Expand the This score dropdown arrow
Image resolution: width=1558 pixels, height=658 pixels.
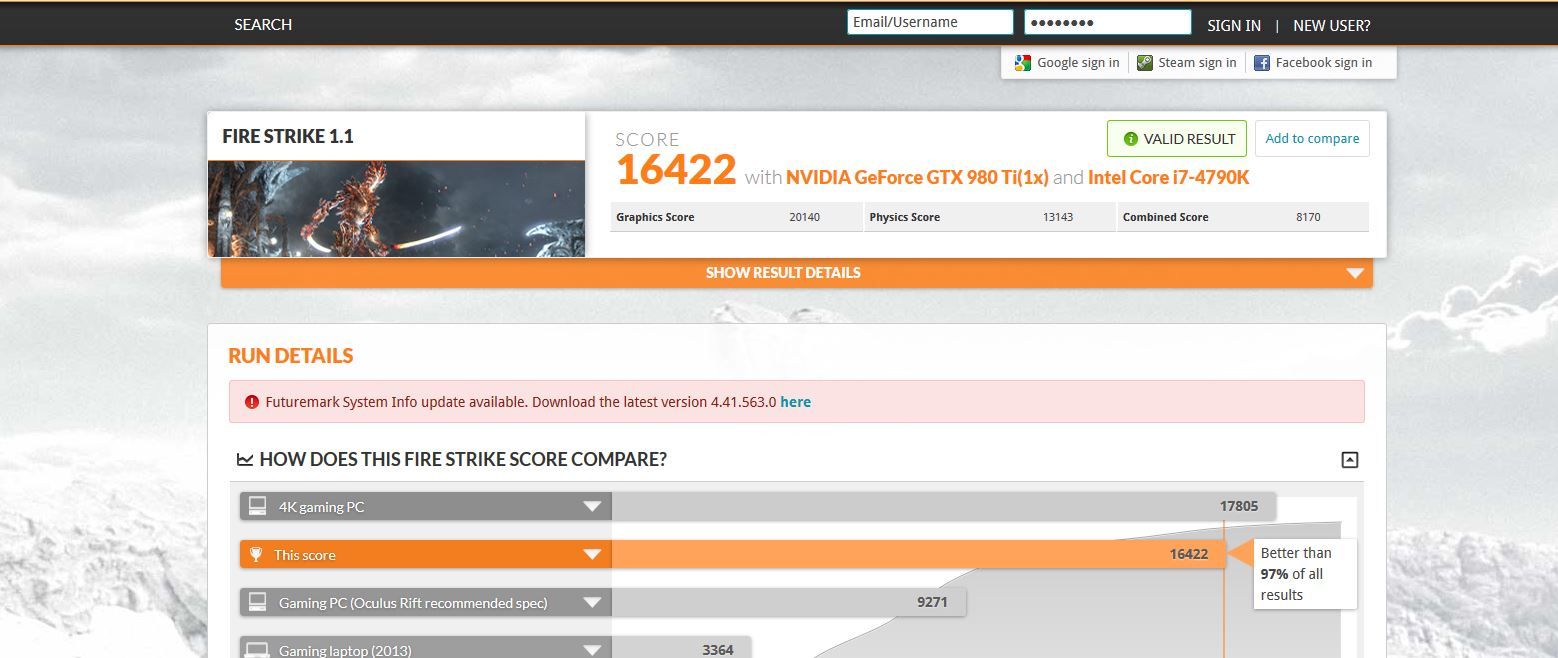click(x=592, y=555)
